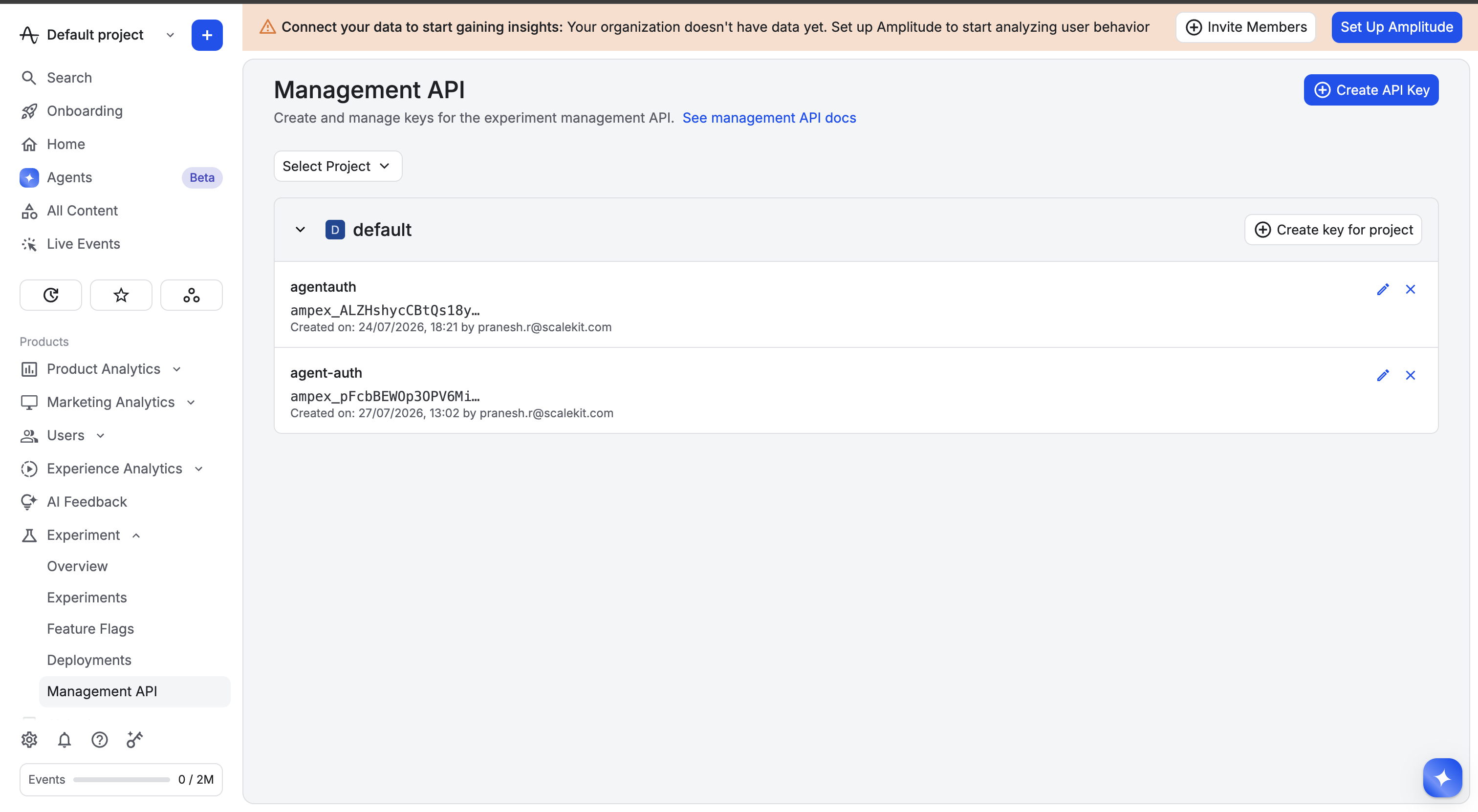Open settings gear icon
1478x812 pixels.
tap(29, 740)
